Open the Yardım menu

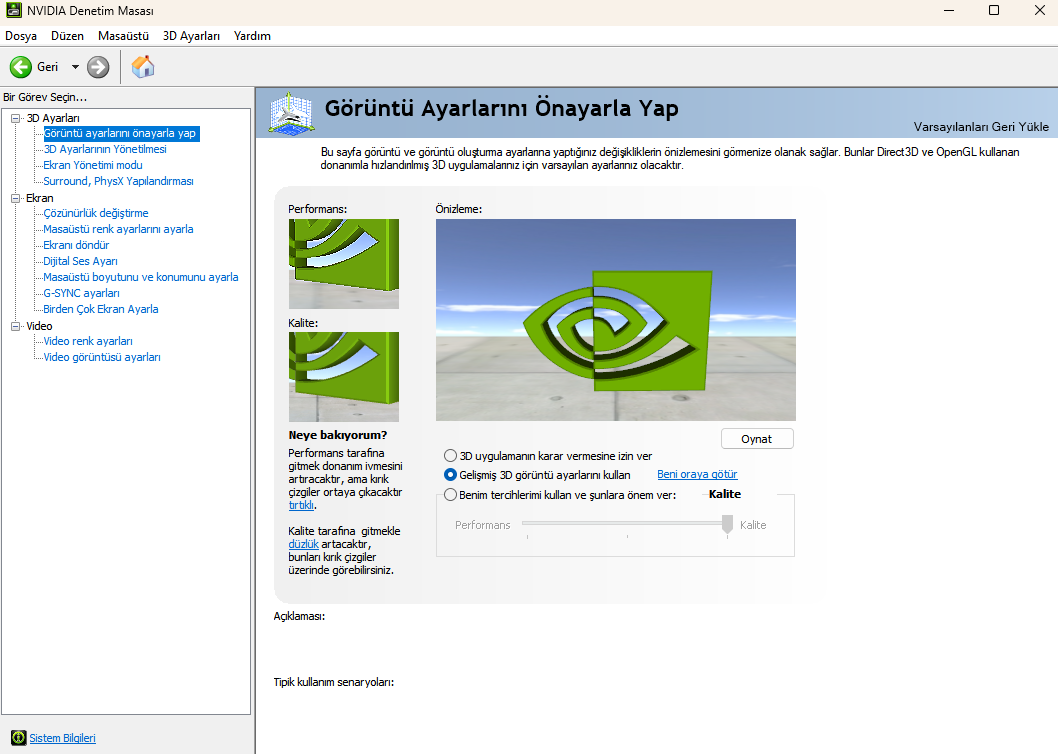252,36
